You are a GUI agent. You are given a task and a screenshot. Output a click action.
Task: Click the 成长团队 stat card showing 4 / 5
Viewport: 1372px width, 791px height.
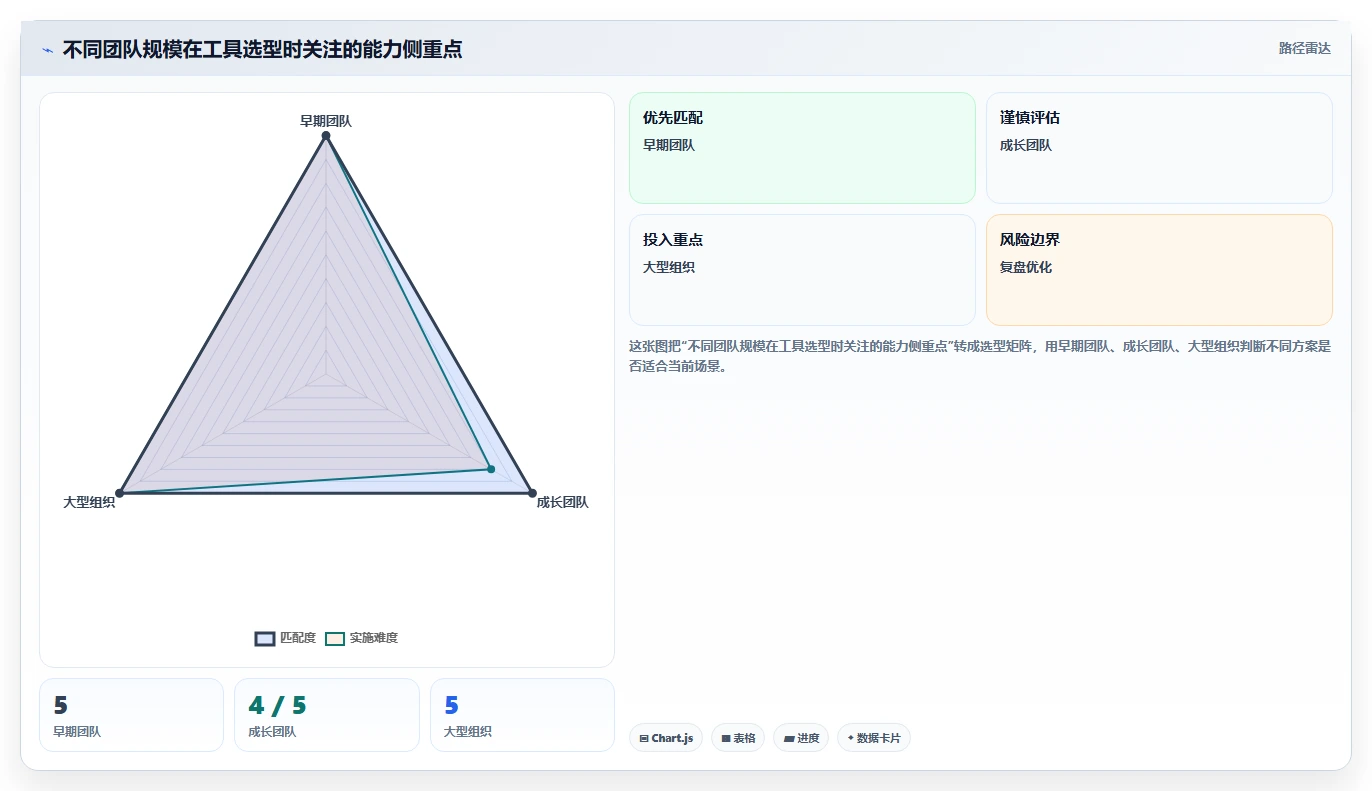point(327,715)
